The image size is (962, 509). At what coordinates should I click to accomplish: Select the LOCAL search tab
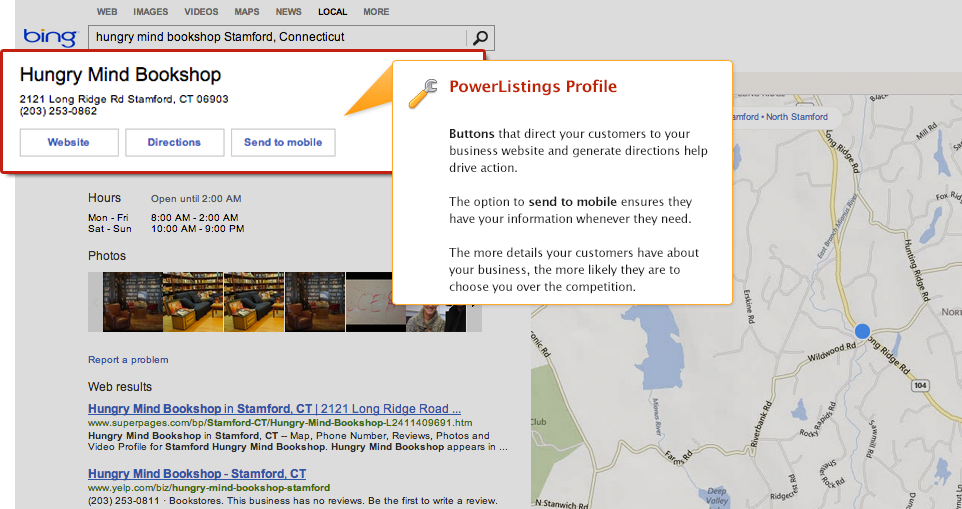[333, 12]
